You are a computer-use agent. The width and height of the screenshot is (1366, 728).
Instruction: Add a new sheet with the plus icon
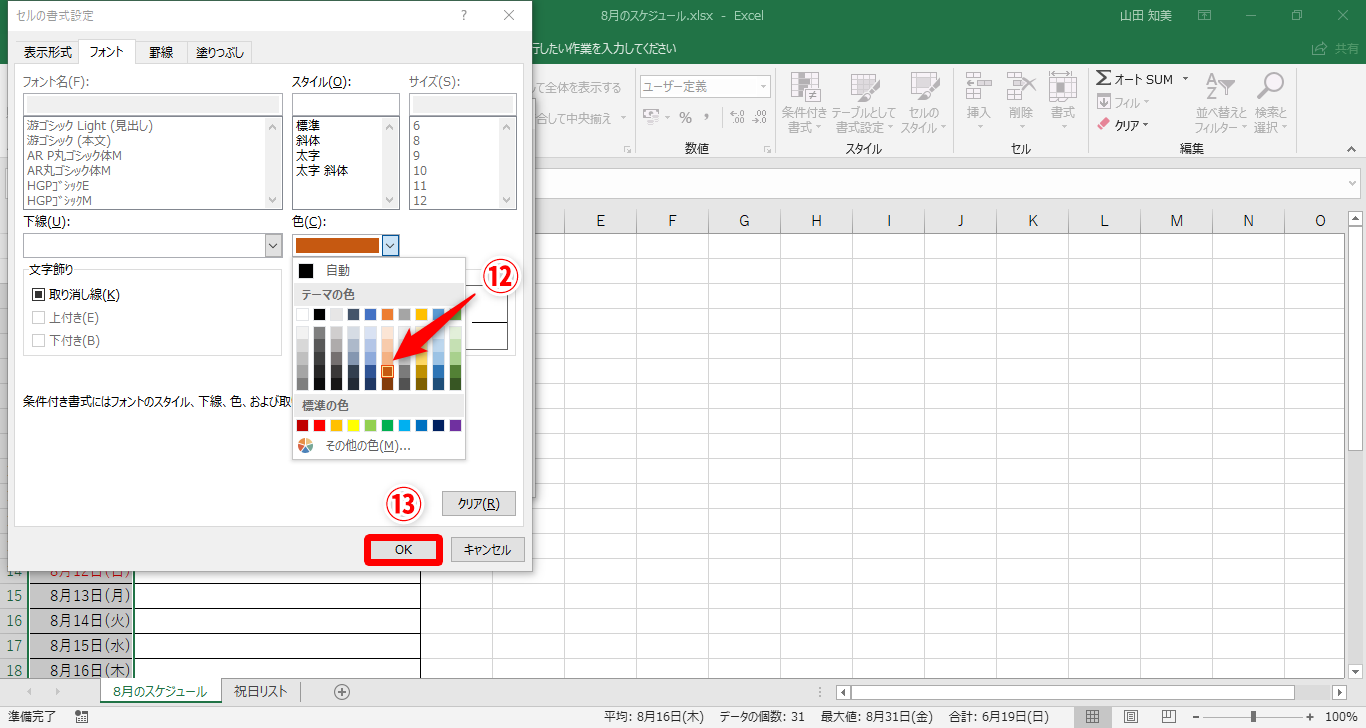342,692
